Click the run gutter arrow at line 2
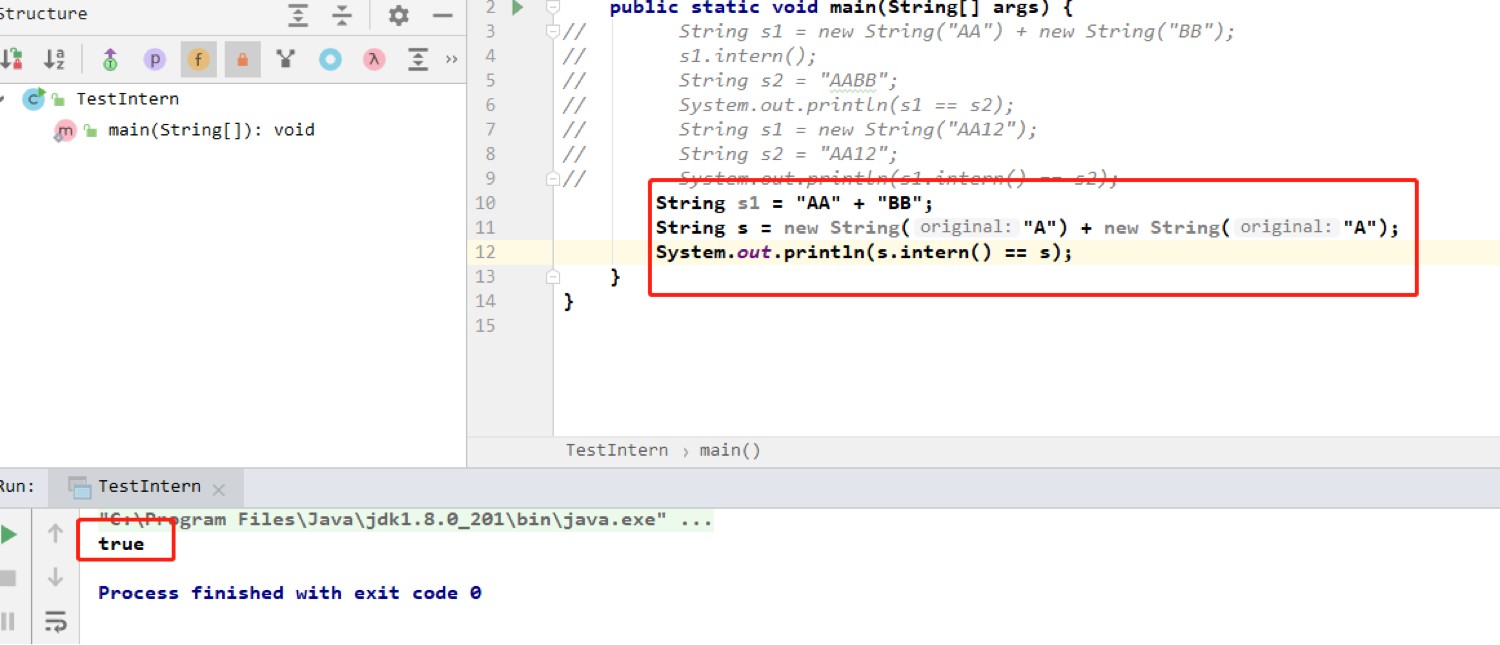The height and width of the screenshot is (645, 1500). 518,8
